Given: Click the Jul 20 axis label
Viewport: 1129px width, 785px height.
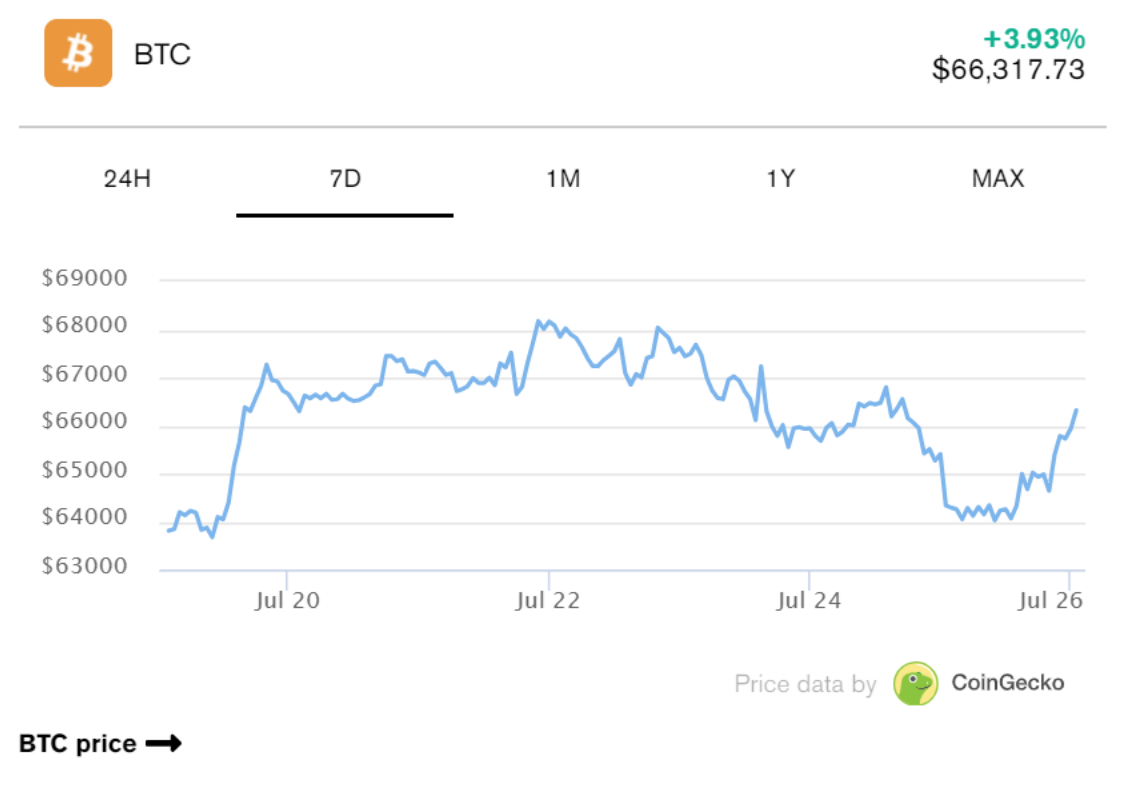Looking at the screenshot, I should click(x=288, y=600).
